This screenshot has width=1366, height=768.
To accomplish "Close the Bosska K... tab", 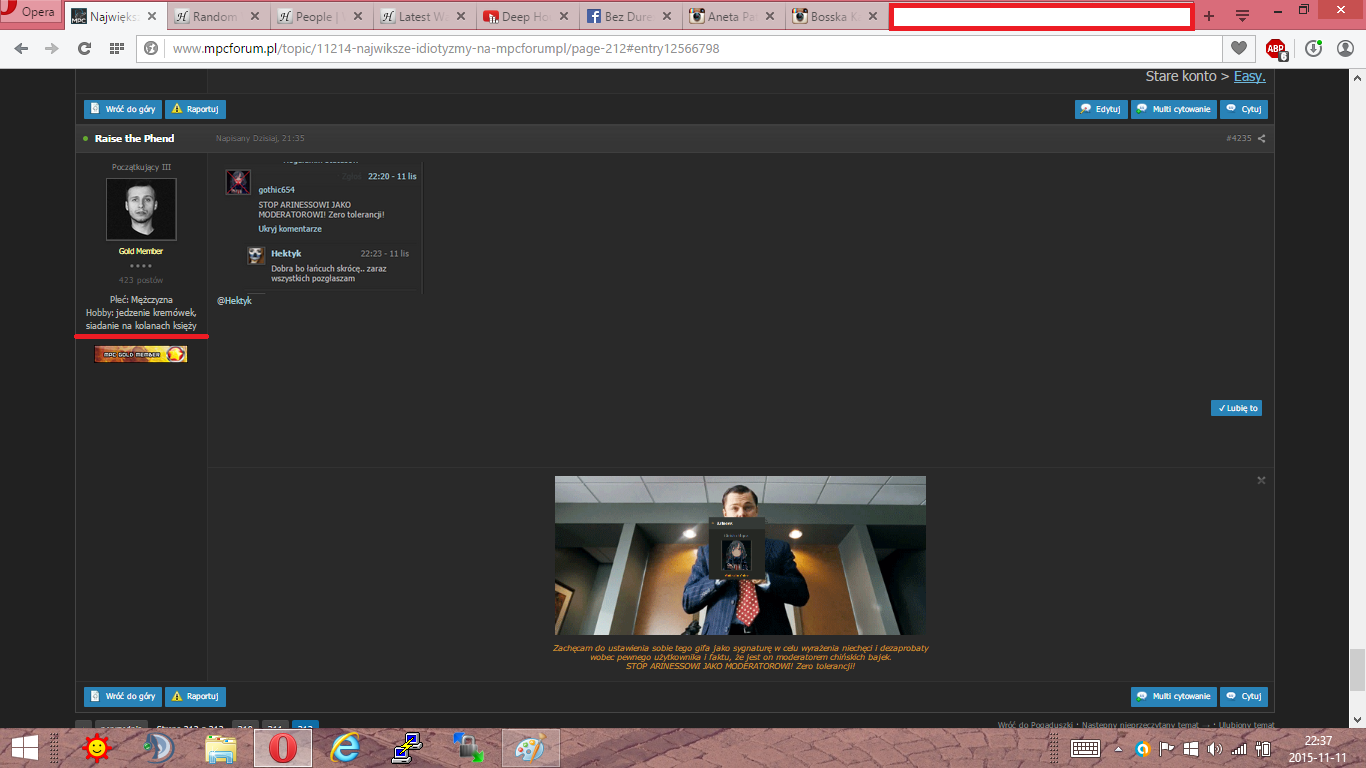I will click(x=872, y=17).
